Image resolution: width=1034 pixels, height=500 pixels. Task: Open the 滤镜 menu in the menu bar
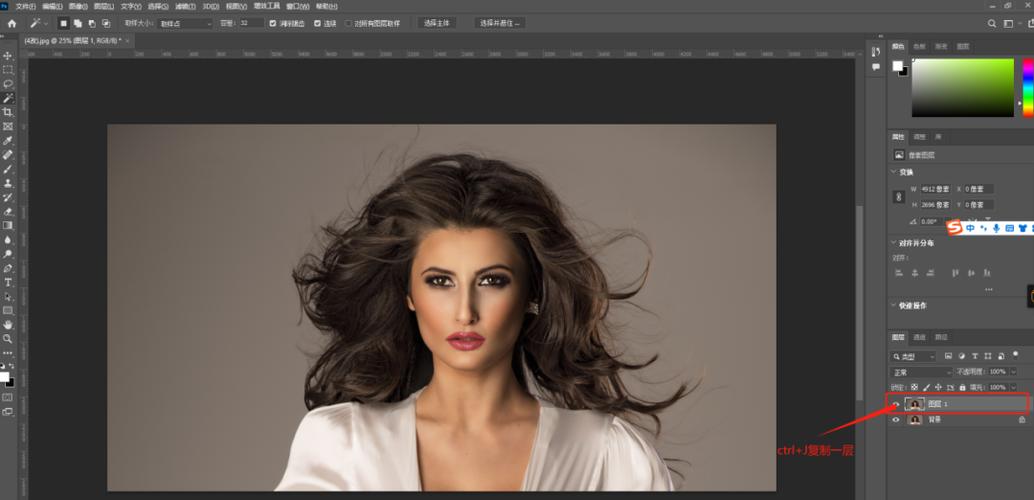point(182,6)
